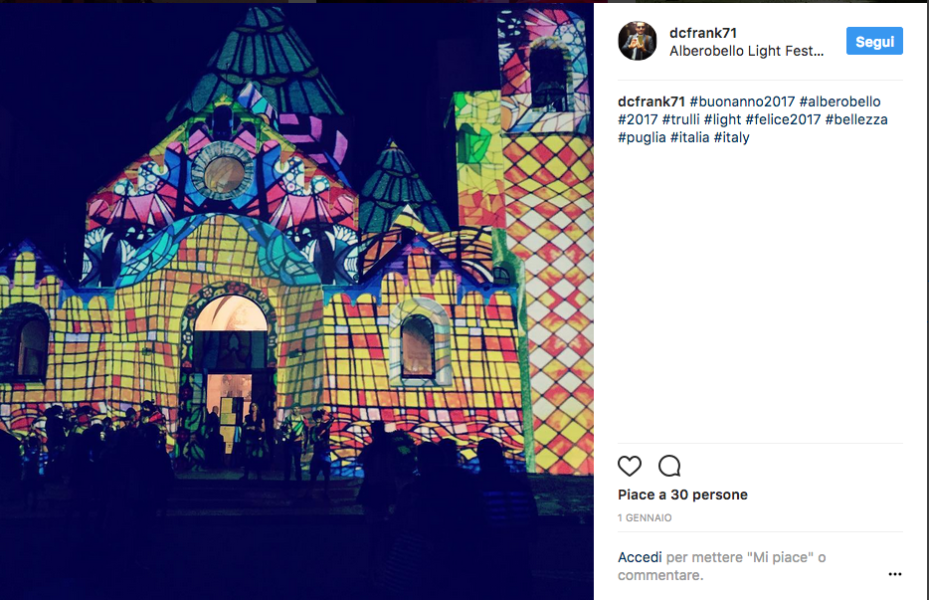Open hashtag #felice2017
929x600 pixels.
[783, 119]
